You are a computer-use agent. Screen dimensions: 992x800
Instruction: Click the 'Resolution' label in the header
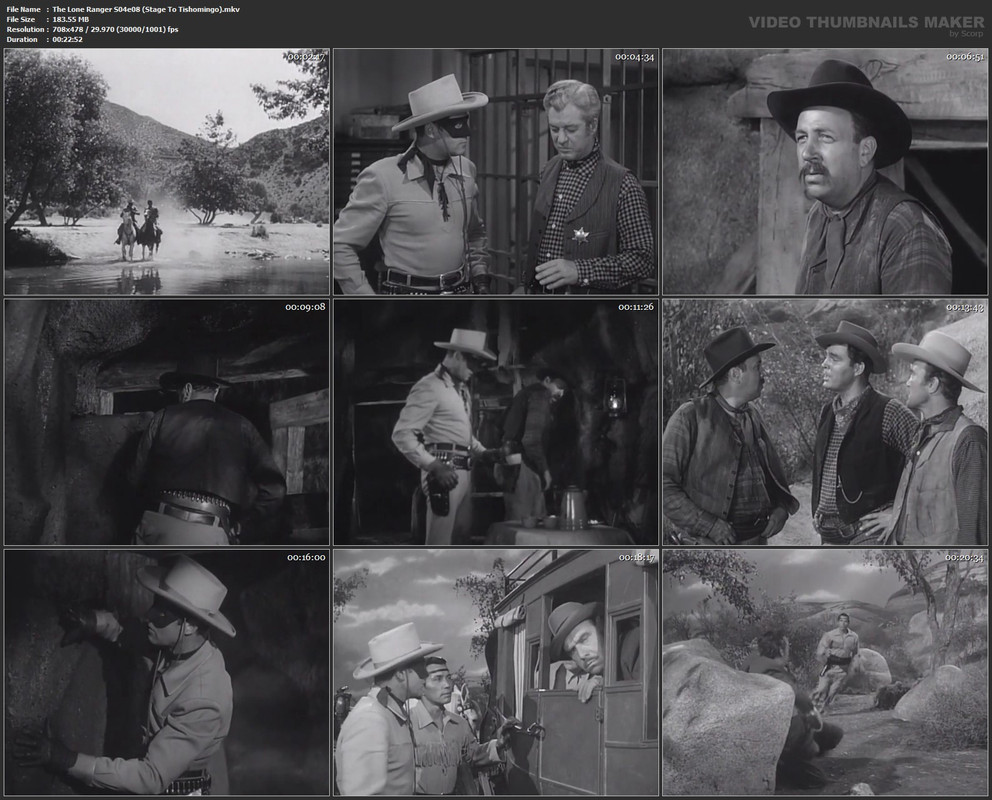(25, 30)
